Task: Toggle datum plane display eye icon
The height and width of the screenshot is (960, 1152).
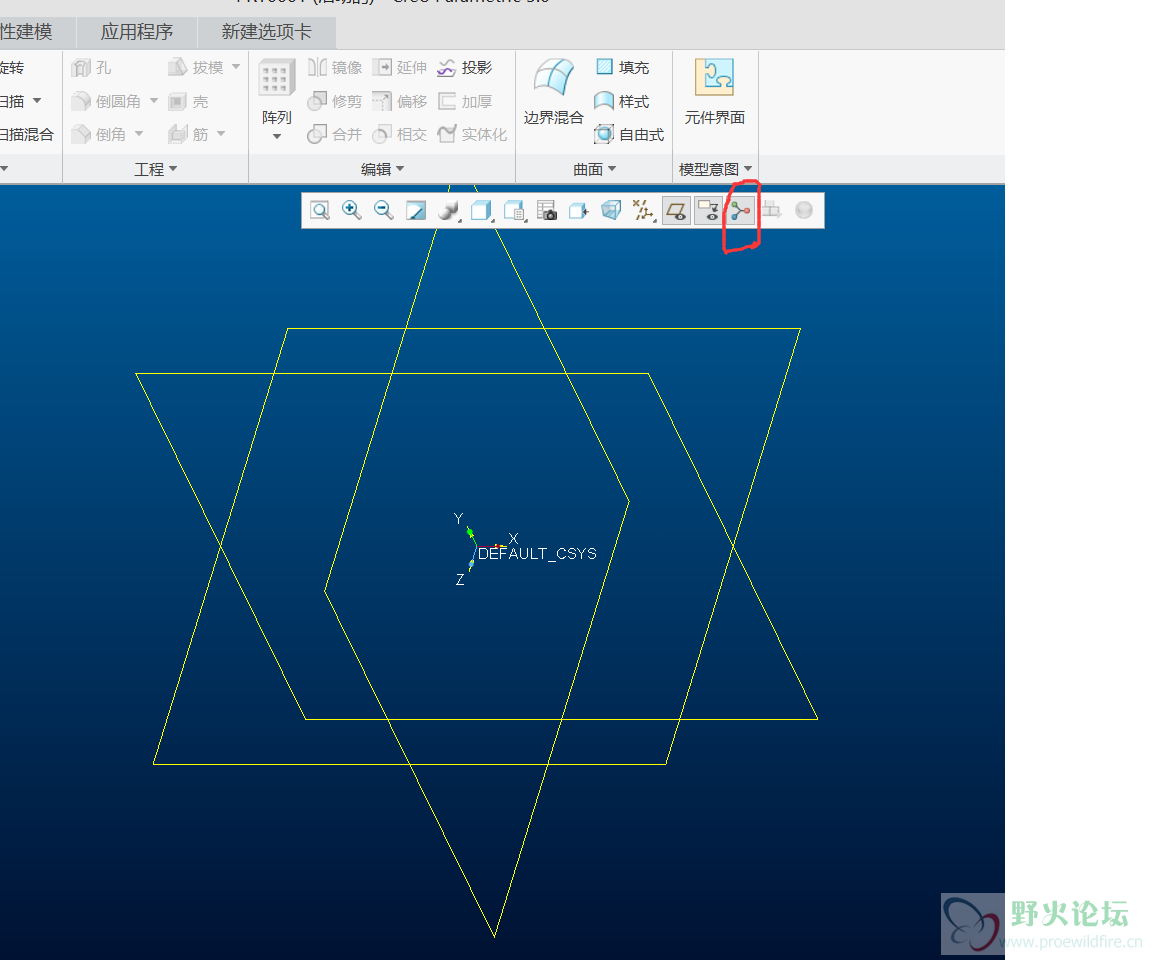Action: 676,211
